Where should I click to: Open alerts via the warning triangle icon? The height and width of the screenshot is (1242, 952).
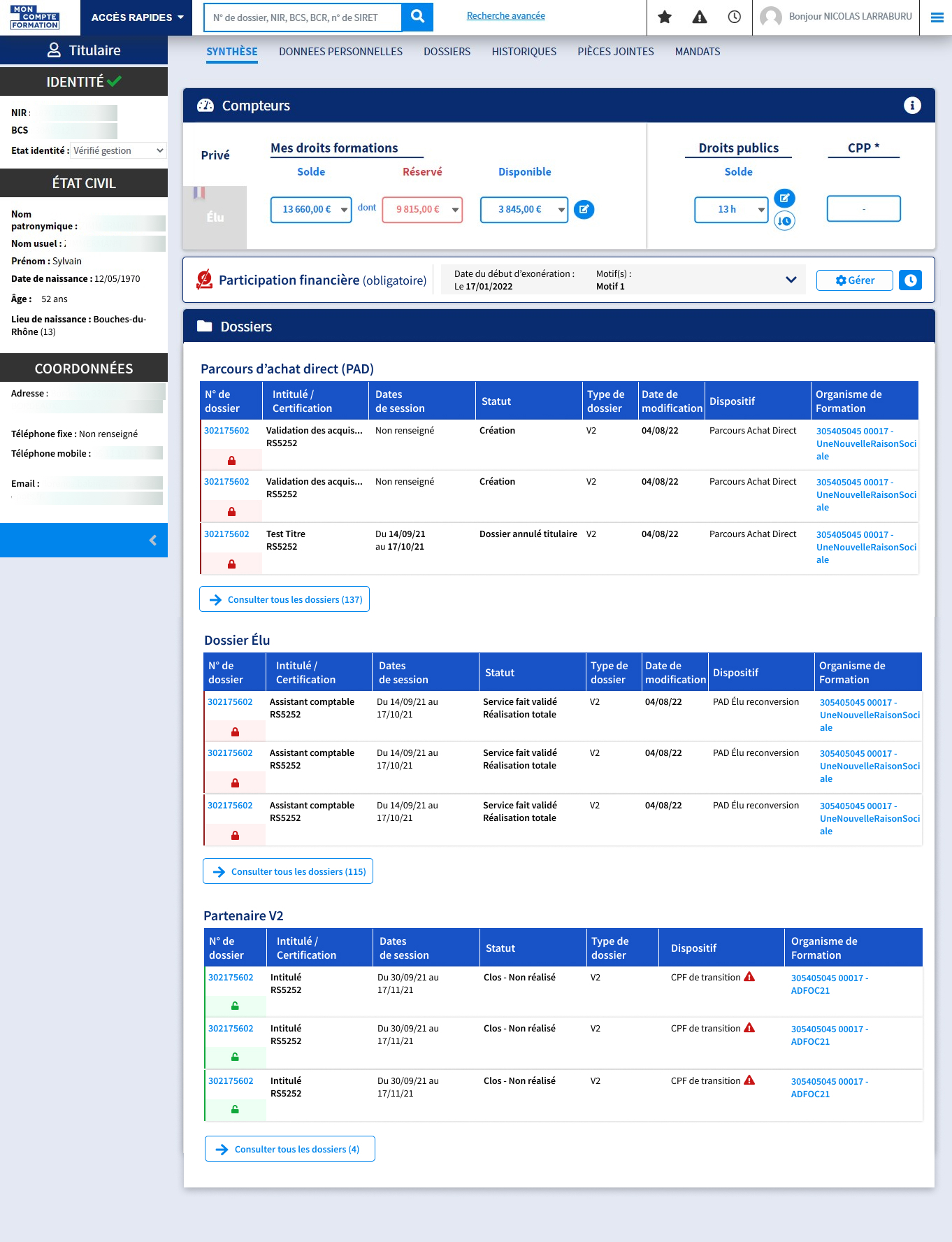[x=699, y=17]
